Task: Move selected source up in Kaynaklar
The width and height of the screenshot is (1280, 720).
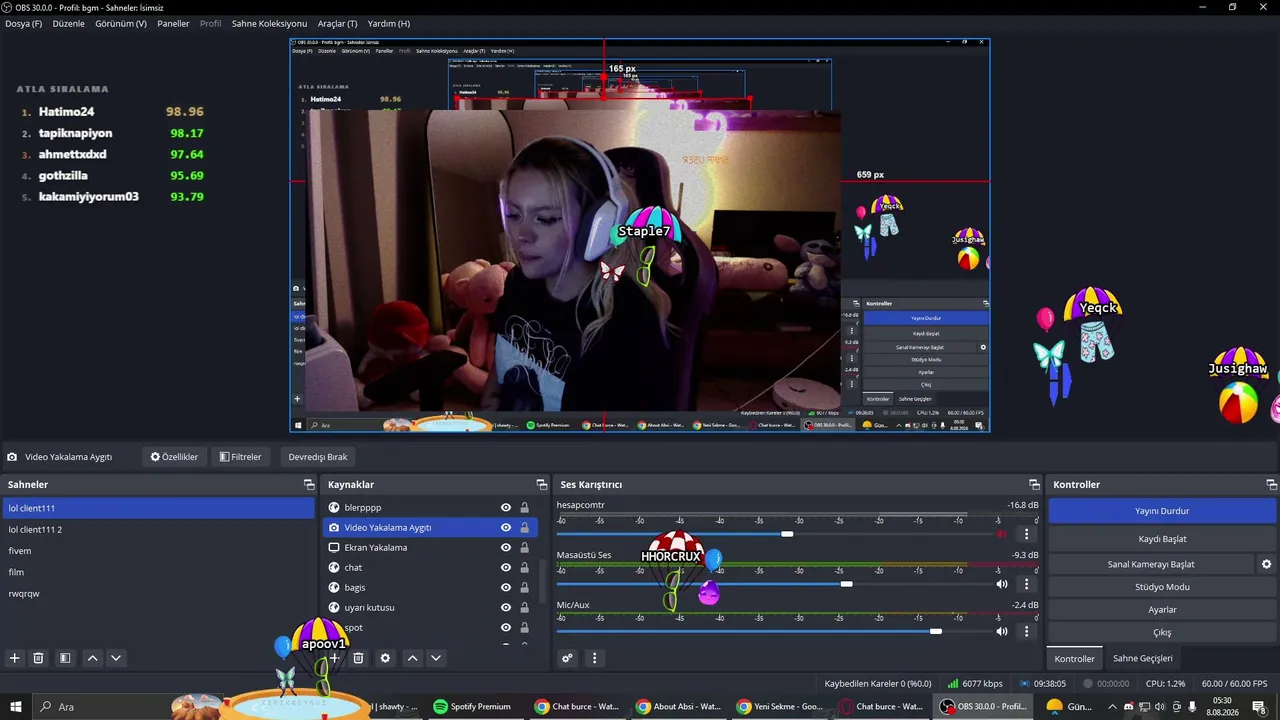Action: pyautogui.click(x=412, y=658)
